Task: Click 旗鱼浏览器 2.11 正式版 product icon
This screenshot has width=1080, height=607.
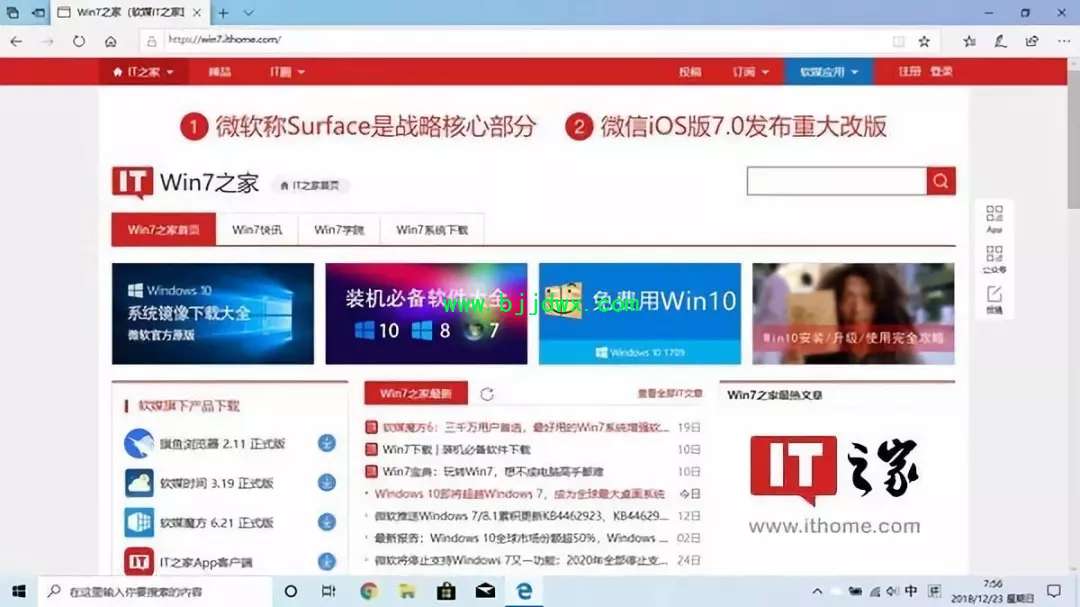Action: pyautogui.click(x=138, y=443)
